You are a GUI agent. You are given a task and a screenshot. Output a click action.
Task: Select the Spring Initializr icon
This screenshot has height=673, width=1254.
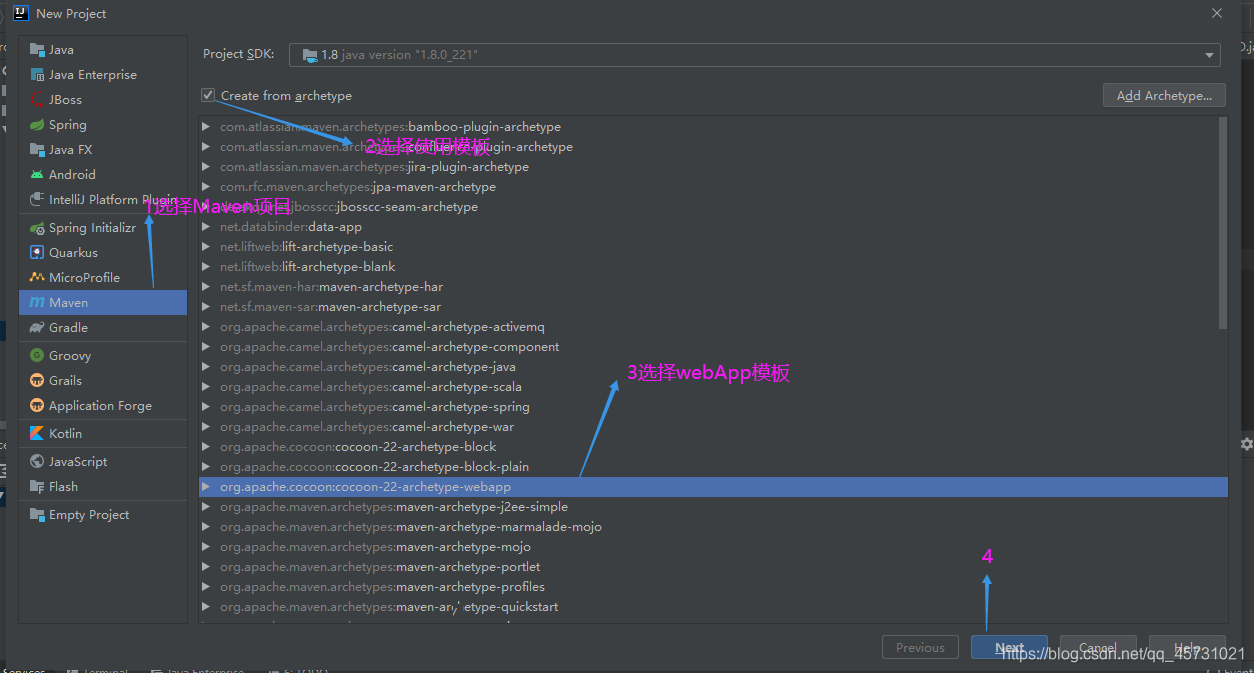point(37,228)
